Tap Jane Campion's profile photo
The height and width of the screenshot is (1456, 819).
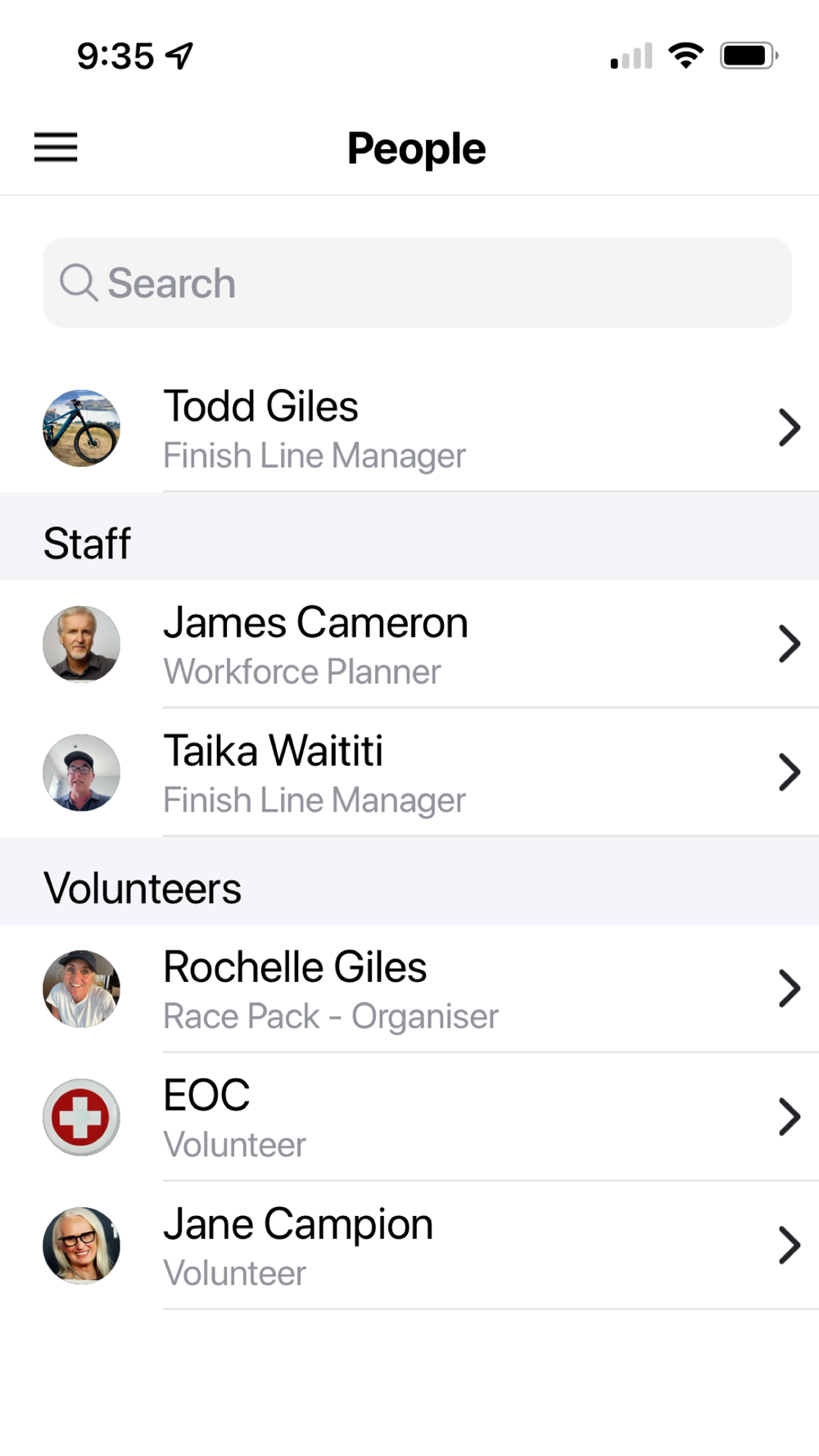[x=81, y=1246]
